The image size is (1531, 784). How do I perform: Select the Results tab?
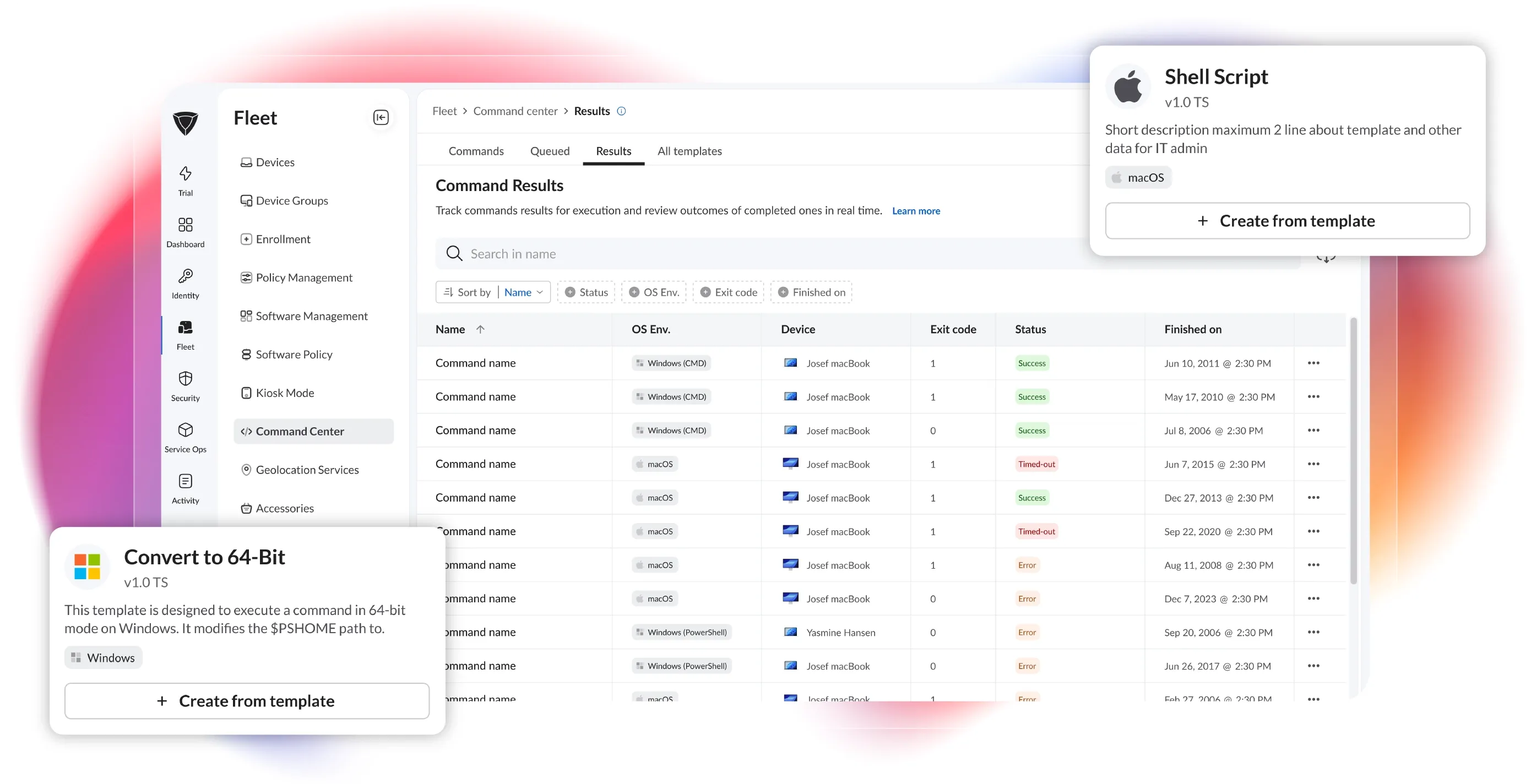click(x=614, y=151)
